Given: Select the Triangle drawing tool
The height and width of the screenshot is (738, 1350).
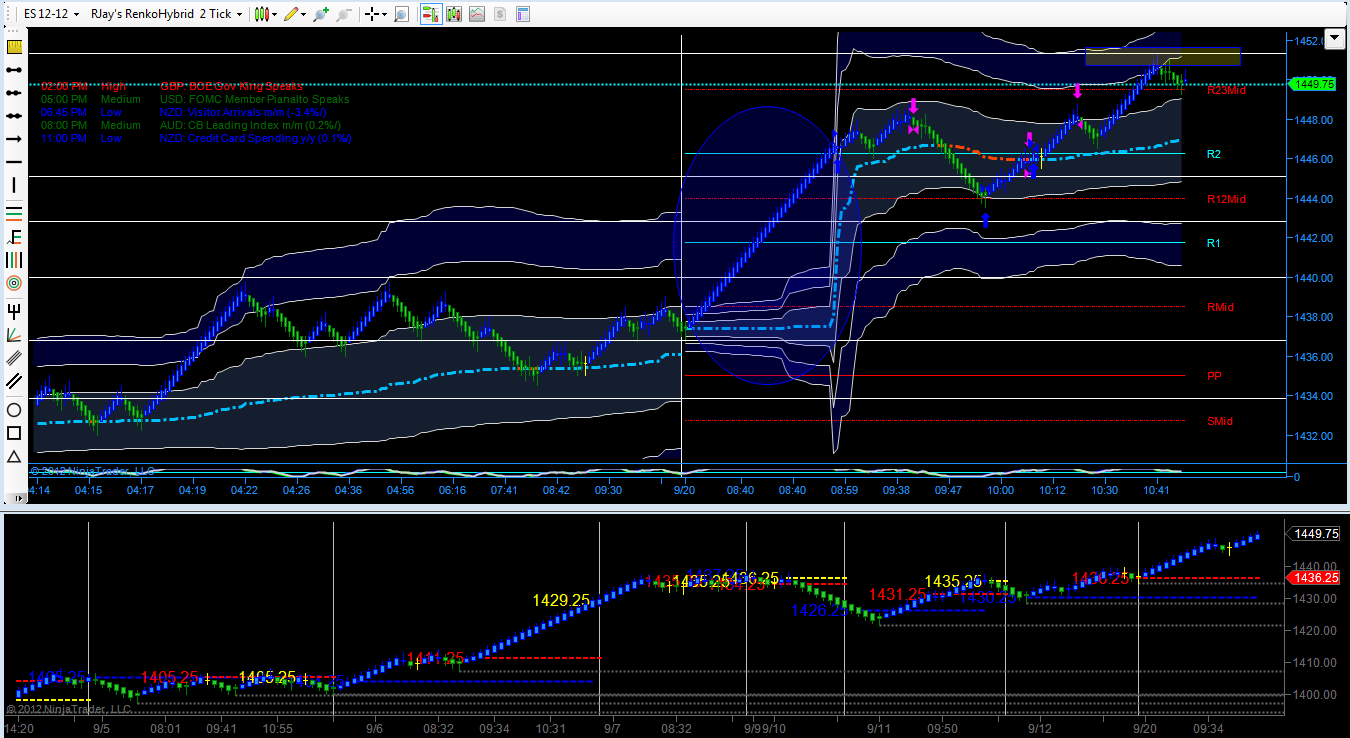Looking at the screenshot, I should click(14, 457).
